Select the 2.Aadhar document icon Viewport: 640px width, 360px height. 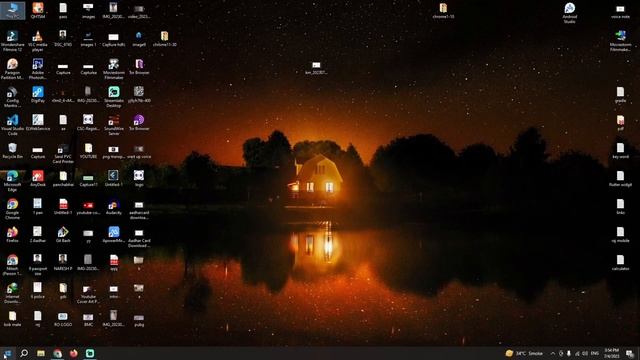pyautogui.click(x=38, y=235)
